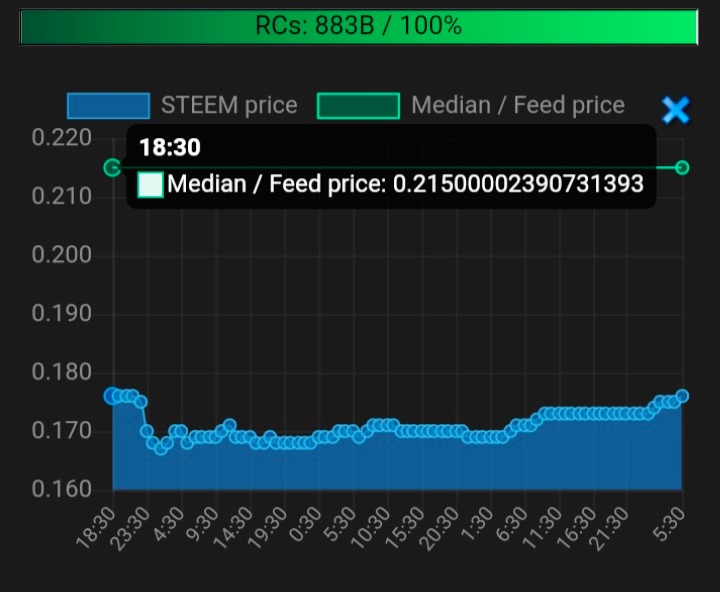This screenshot has width=720, height=592.
Task: Click the 0.170 y-axis label
Action: point(62,431)
